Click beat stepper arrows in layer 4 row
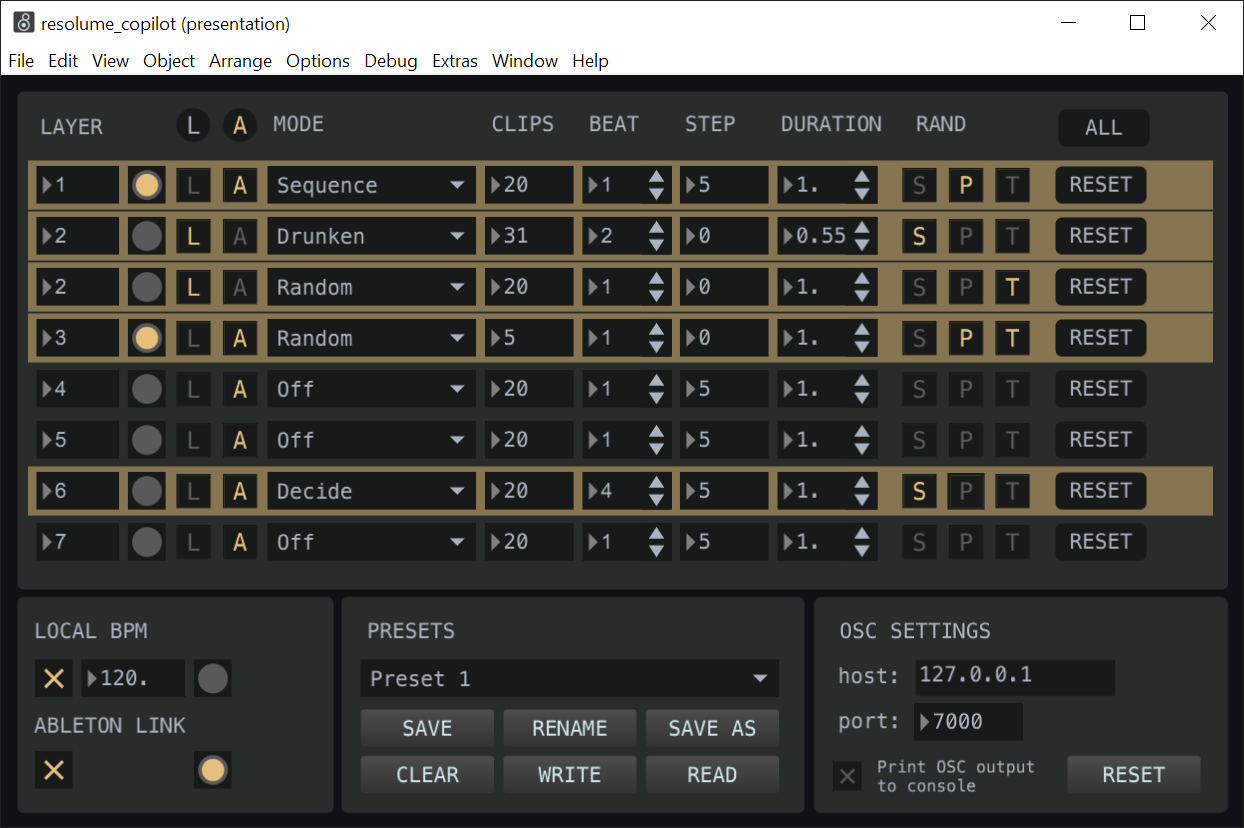The width and height of the screenshot is (1244, 828). (x=656, y=389)
